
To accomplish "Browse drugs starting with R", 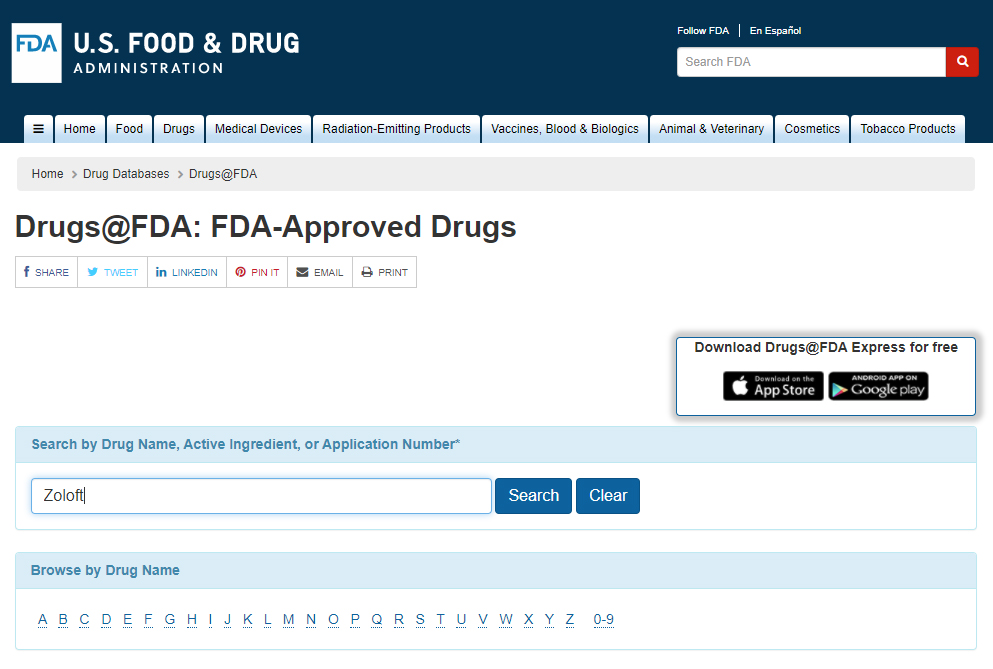I will 399,620.
